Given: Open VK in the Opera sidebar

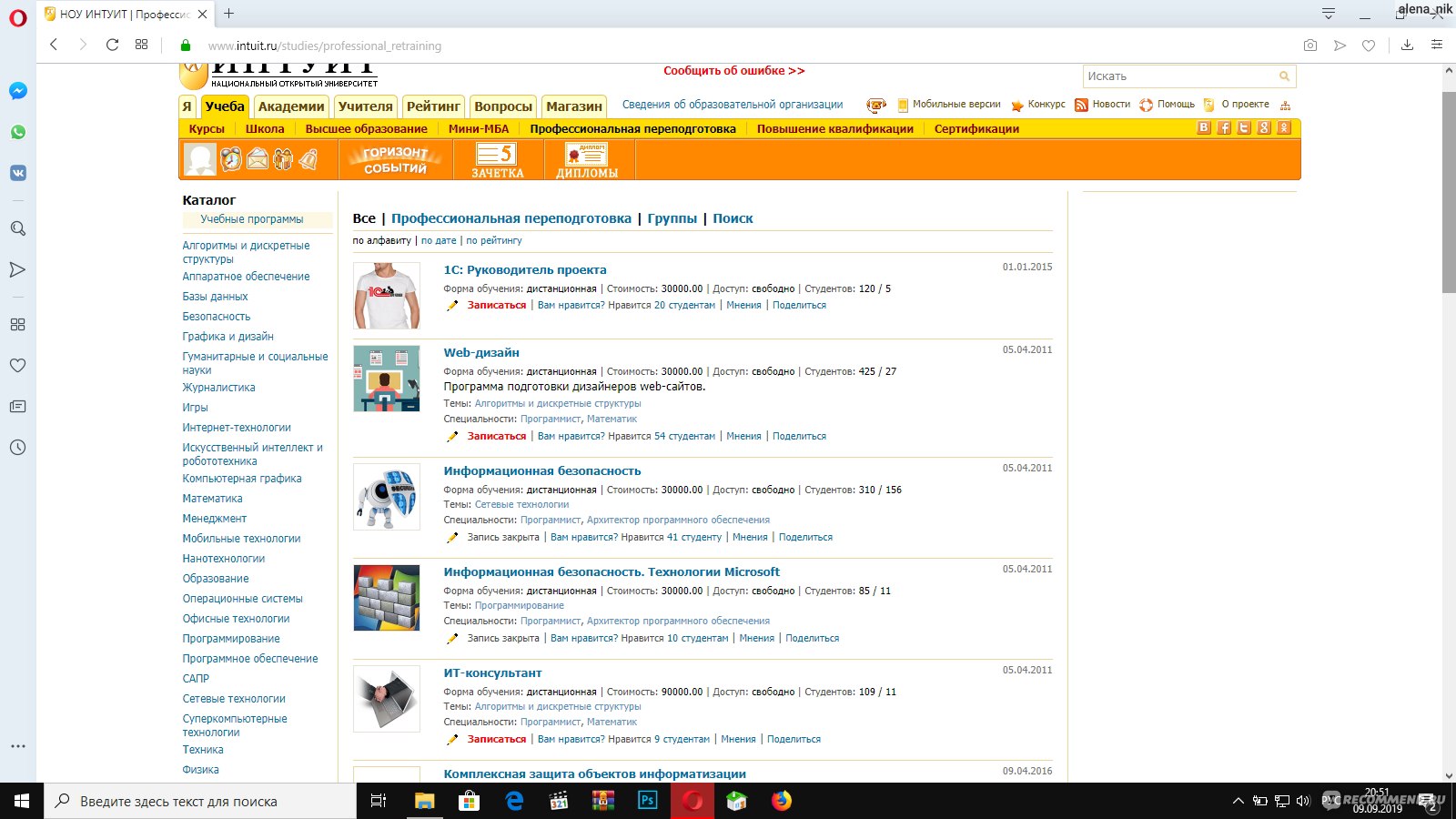Looking at the screenshot, I should coord(18,173).
